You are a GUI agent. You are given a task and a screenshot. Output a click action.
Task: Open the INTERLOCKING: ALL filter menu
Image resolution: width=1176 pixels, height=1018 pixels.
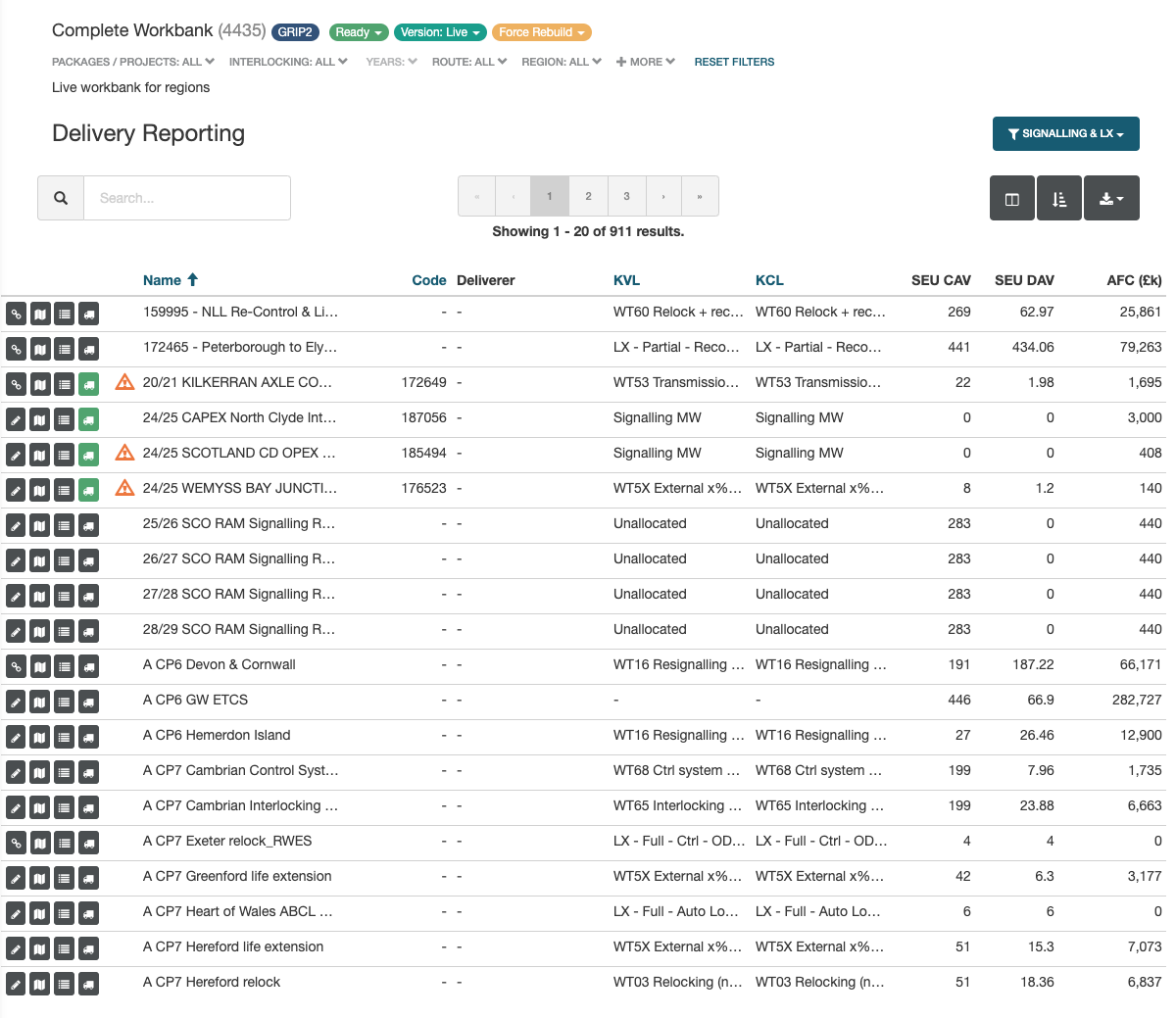click(287, 62)
